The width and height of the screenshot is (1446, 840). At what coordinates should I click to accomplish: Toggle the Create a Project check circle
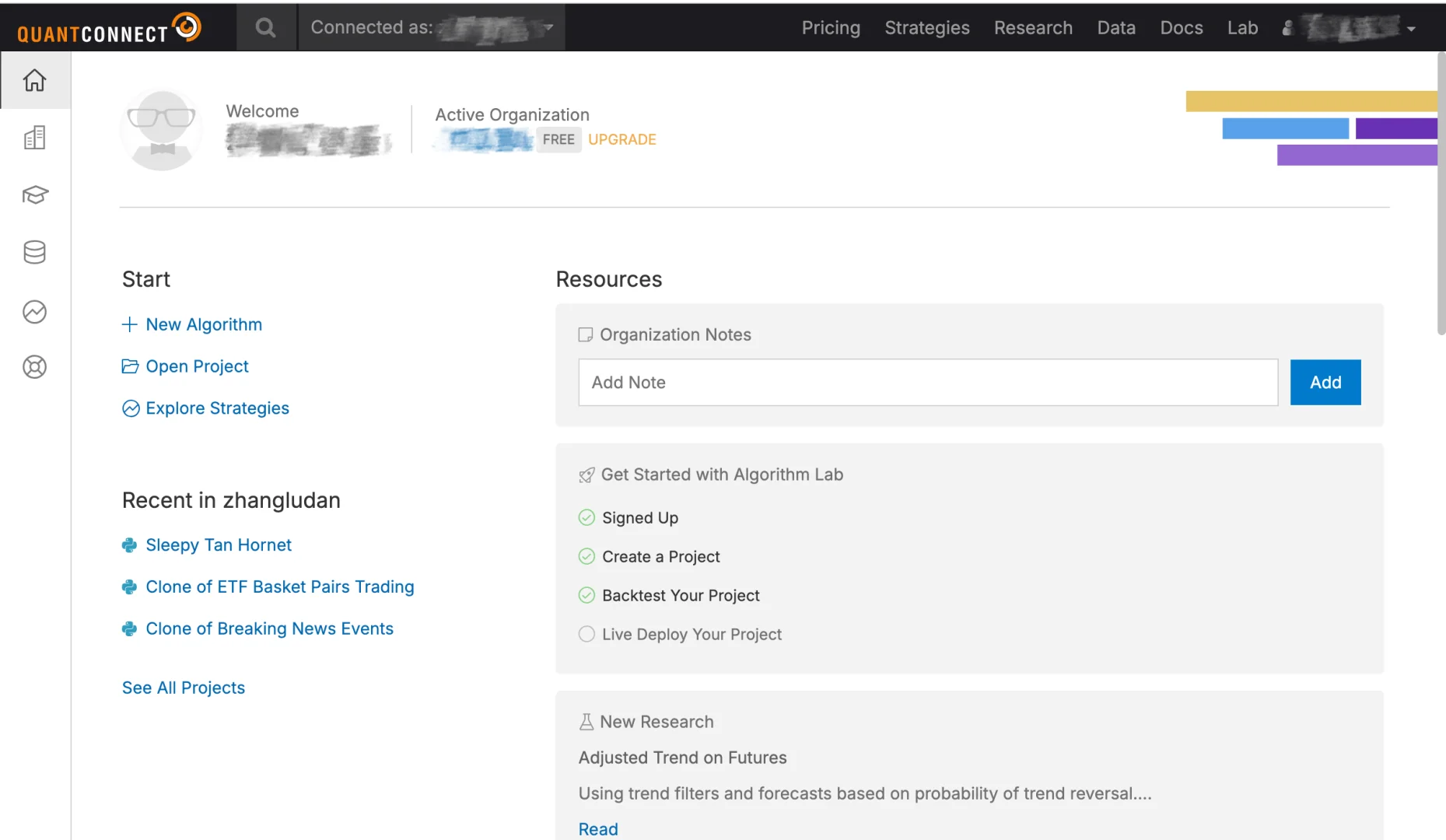point(586,557)
